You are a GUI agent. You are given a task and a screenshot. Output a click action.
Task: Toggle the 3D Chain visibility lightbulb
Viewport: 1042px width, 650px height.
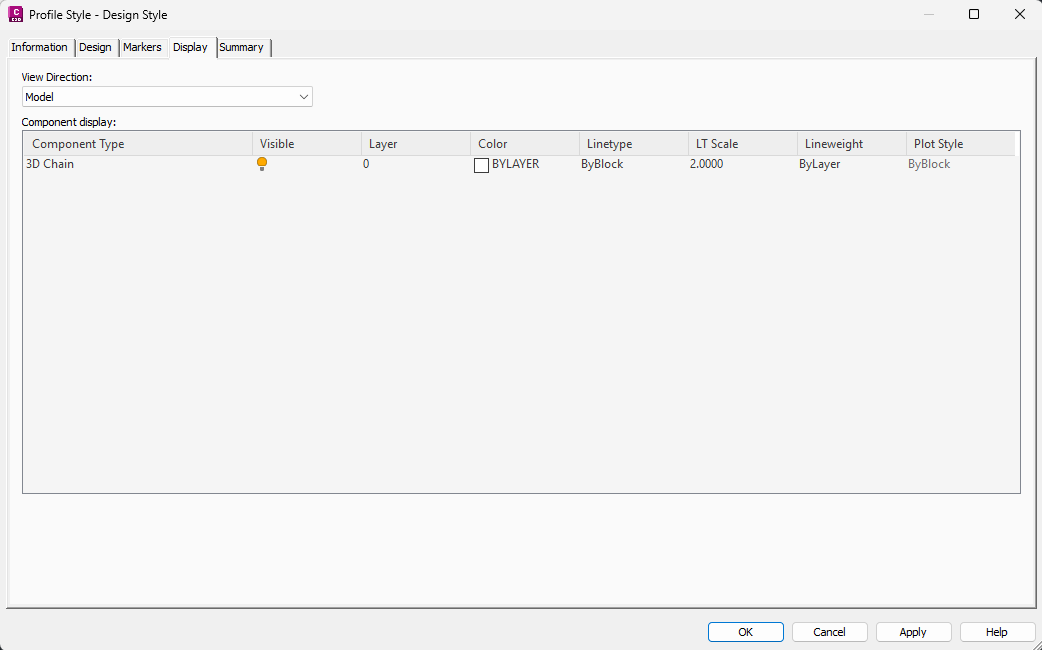point(261,163)
